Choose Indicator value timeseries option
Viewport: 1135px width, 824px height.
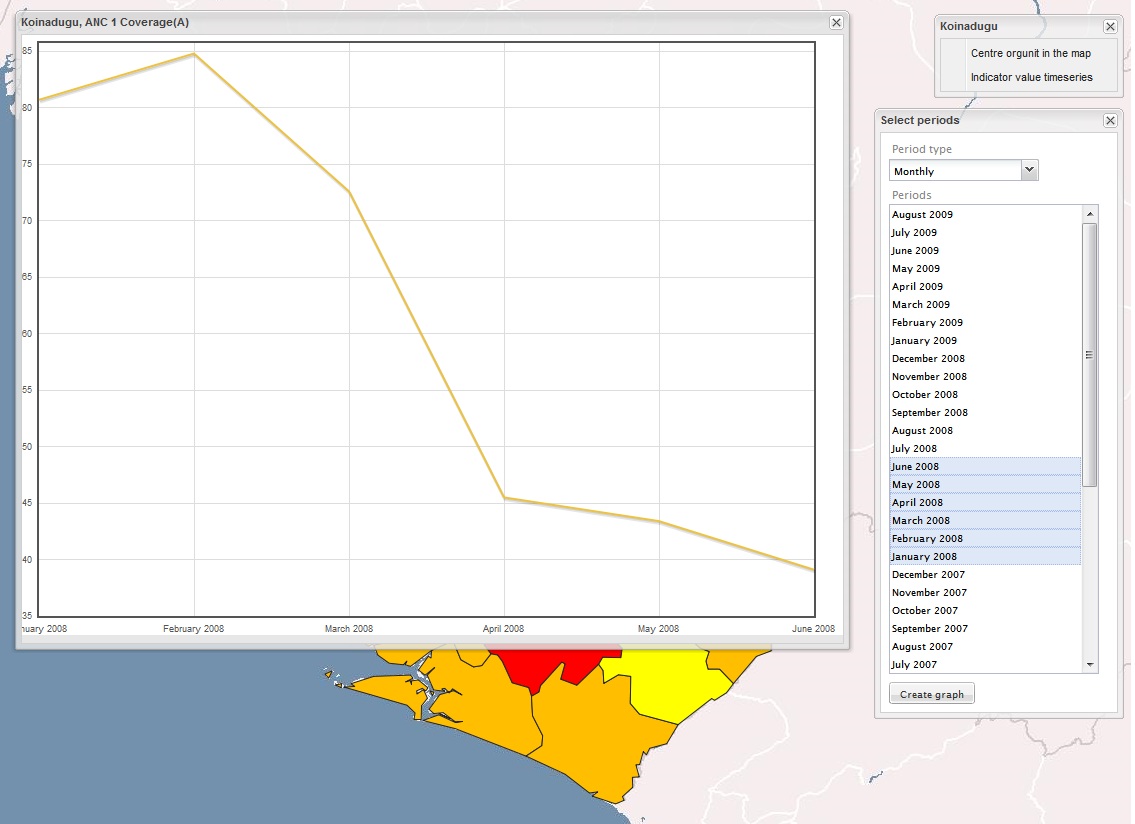click(1031, 77)
